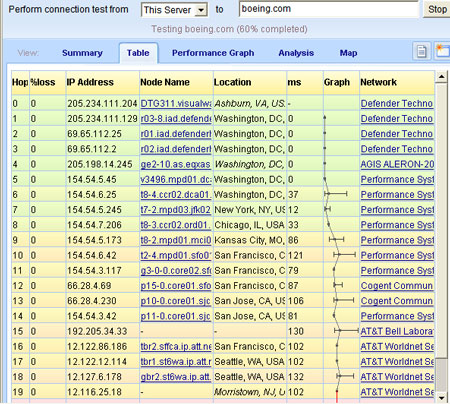Switch to the Analysis tab

point(296,53)
